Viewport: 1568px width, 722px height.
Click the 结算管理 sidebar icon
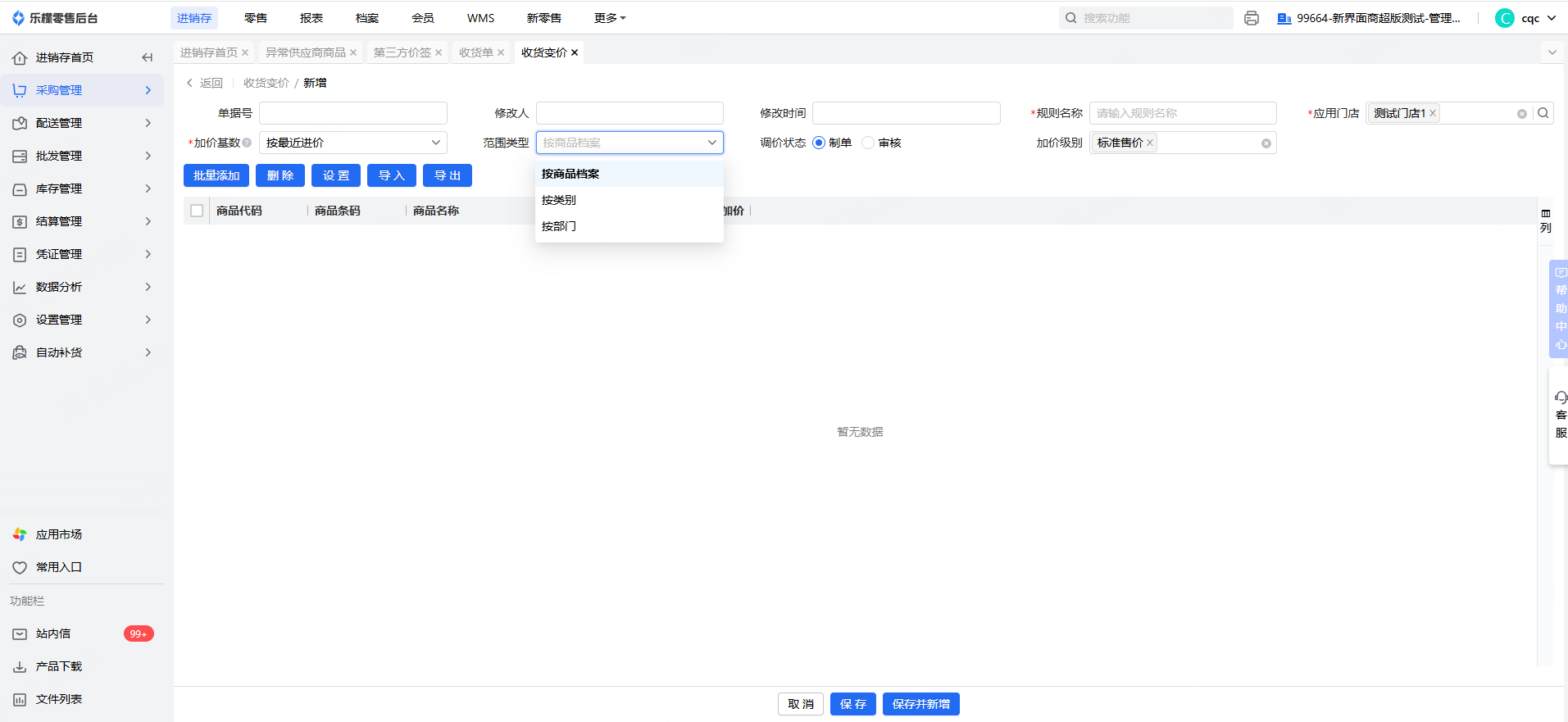(20, 221)
